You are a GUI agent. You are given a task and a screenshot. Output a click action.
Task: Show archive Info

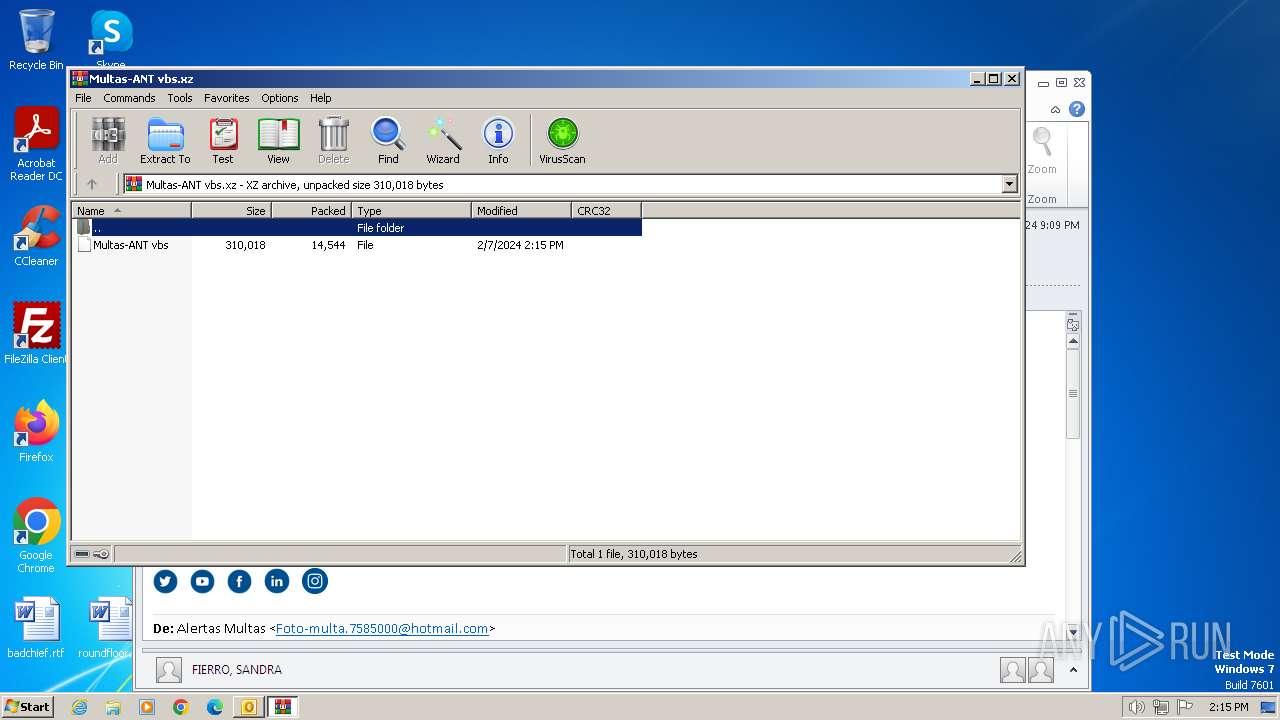pos(498,141)
